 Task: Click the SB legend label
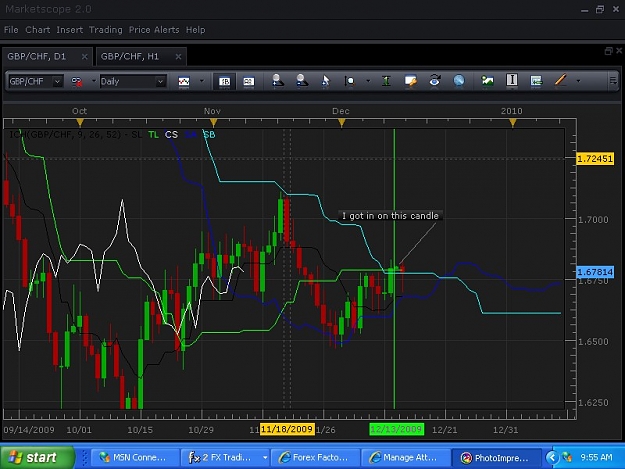click(209, 135)
